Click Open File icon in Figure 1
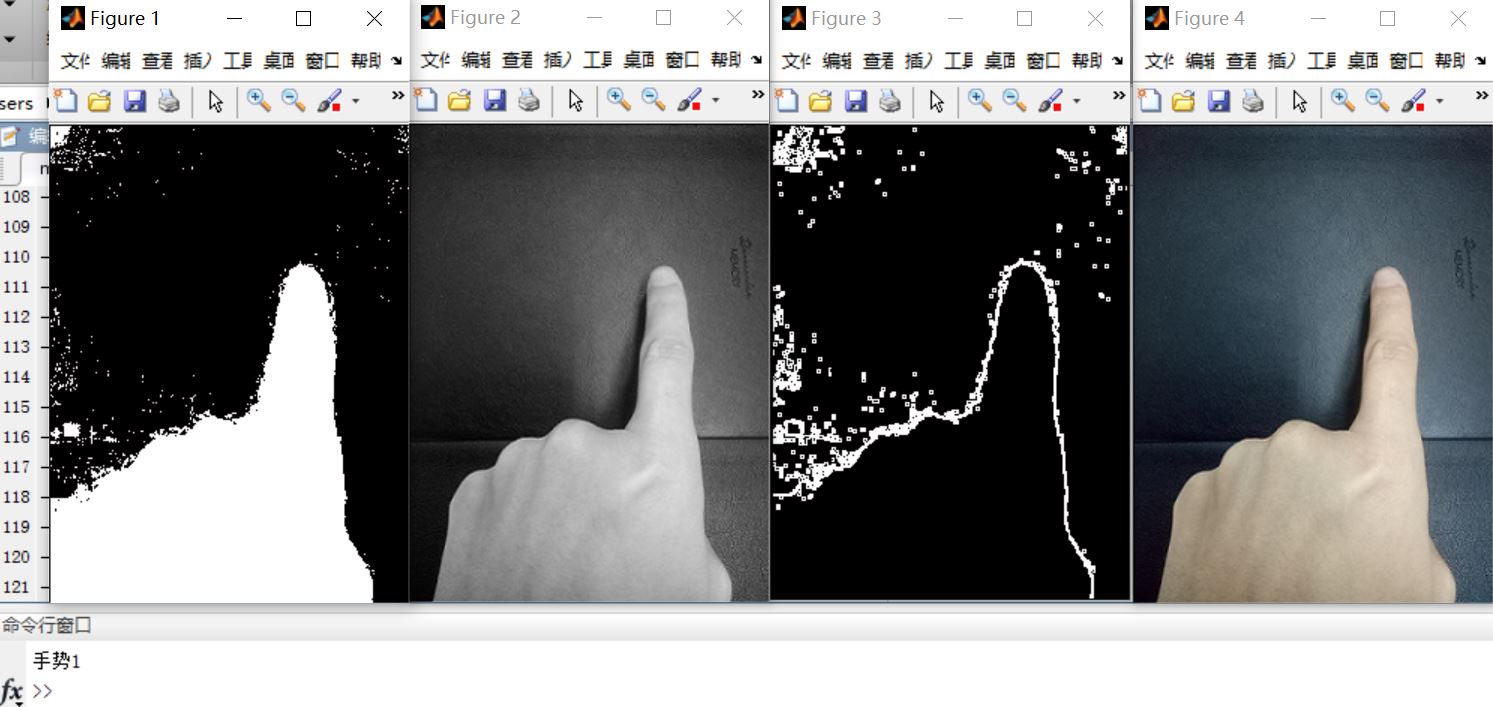The height and width of the screenshot is (707, 1493). pos(99,100)
